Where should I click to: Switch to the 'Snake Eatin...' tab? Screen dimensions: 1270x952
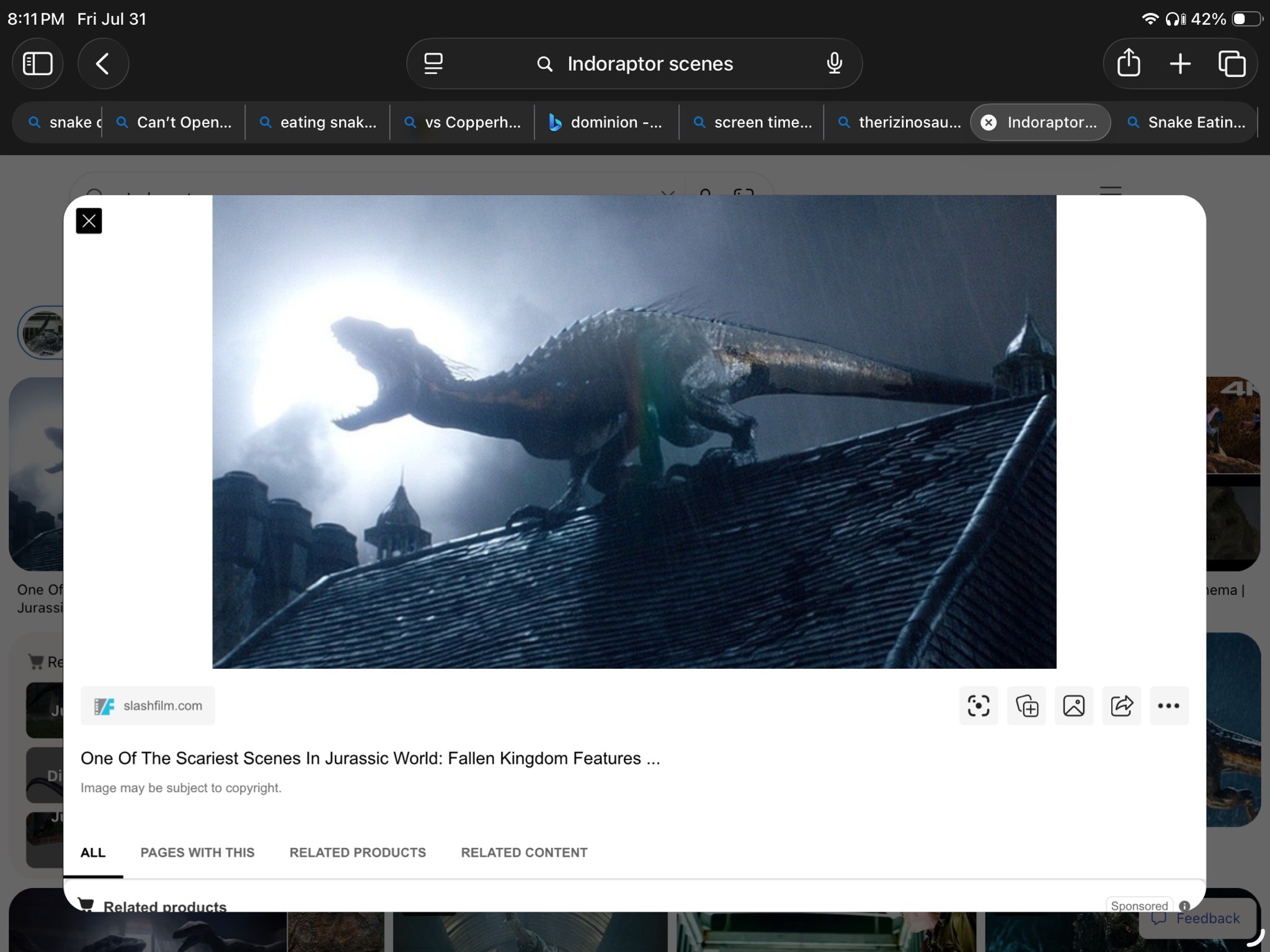[1186, 122]
